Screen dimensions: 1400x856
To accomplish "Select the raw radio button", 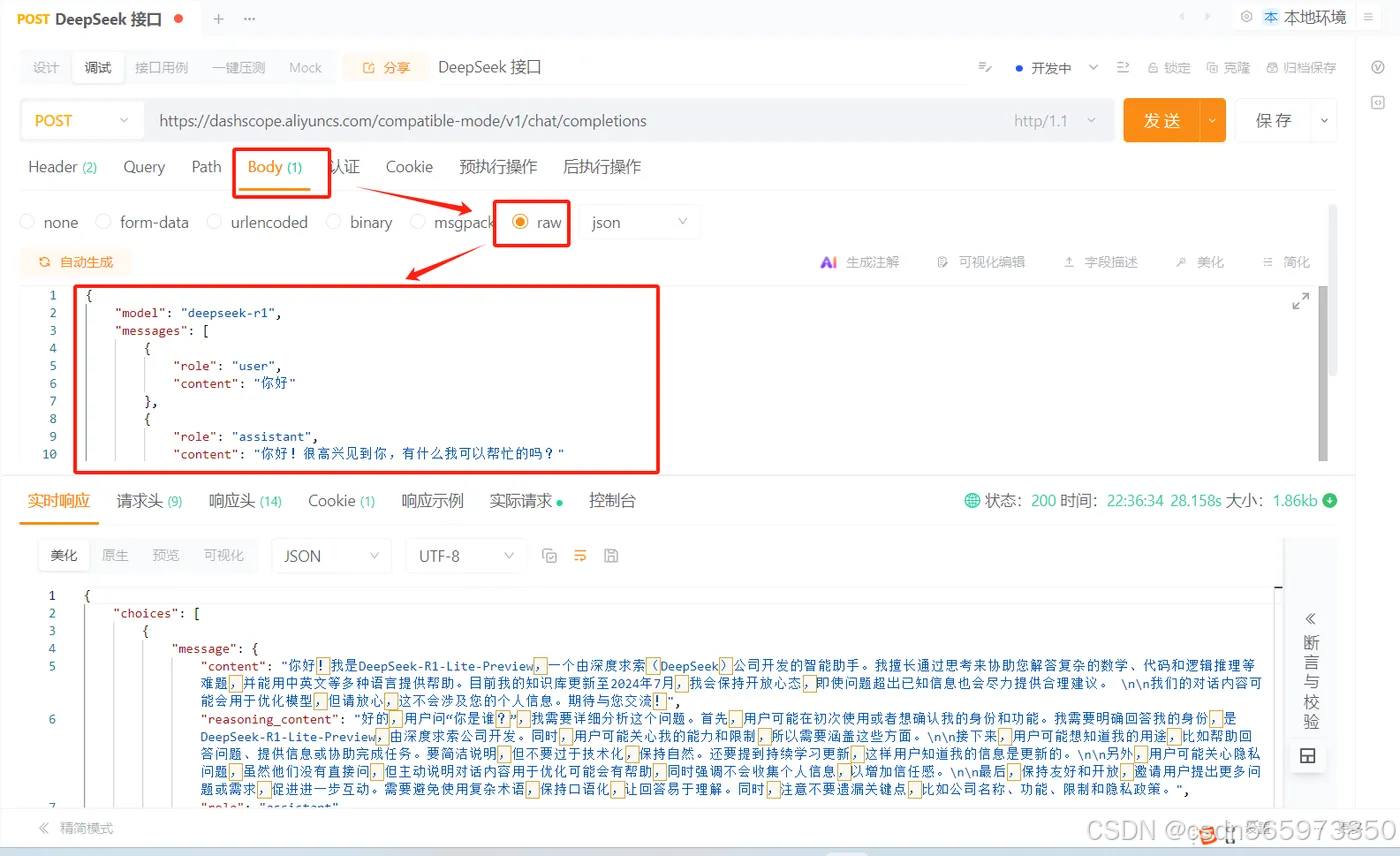I will [x=520, y=222].
